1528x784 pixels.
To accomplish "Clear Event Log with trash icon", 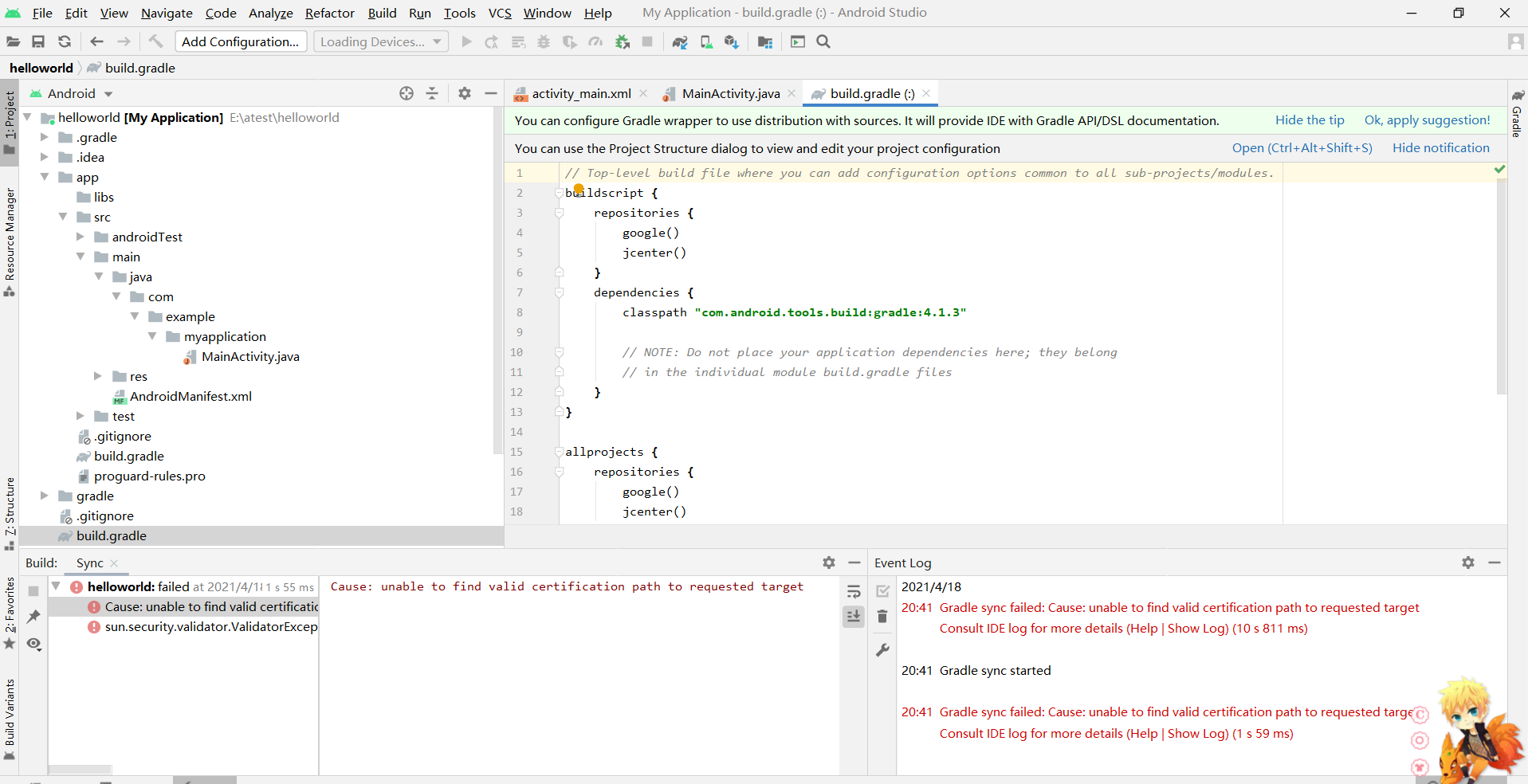I will (882, 617).
